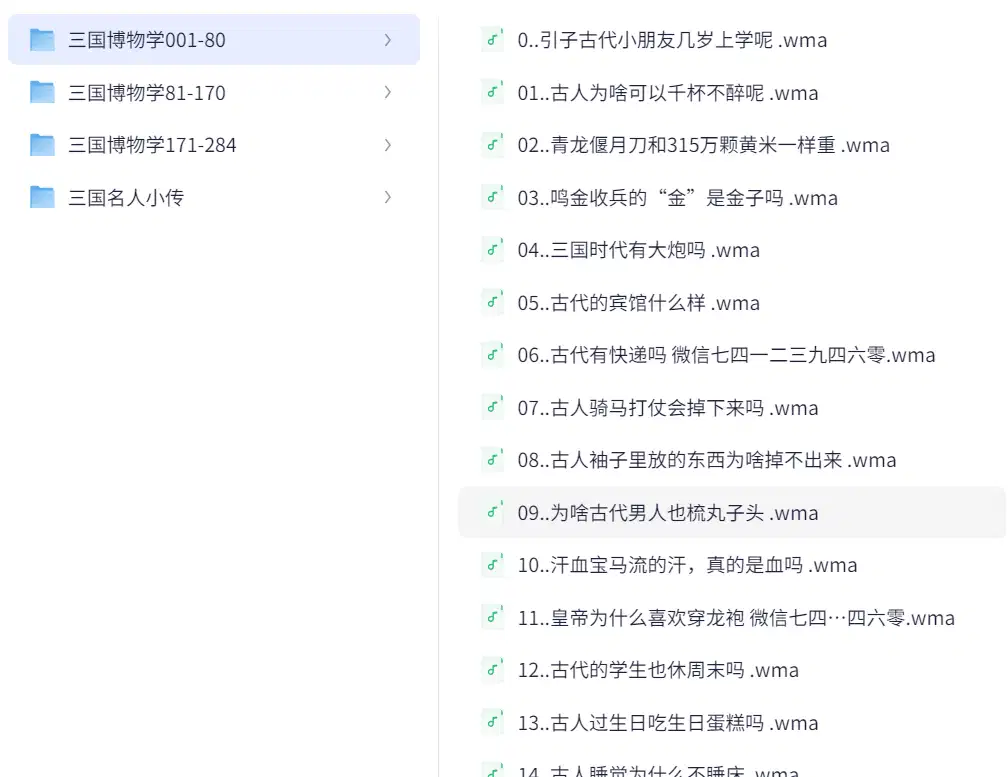Viewport: 1008px width, 777px height.
Task: Click folder icon of 三国名人小传
Action: click(42, 197)
